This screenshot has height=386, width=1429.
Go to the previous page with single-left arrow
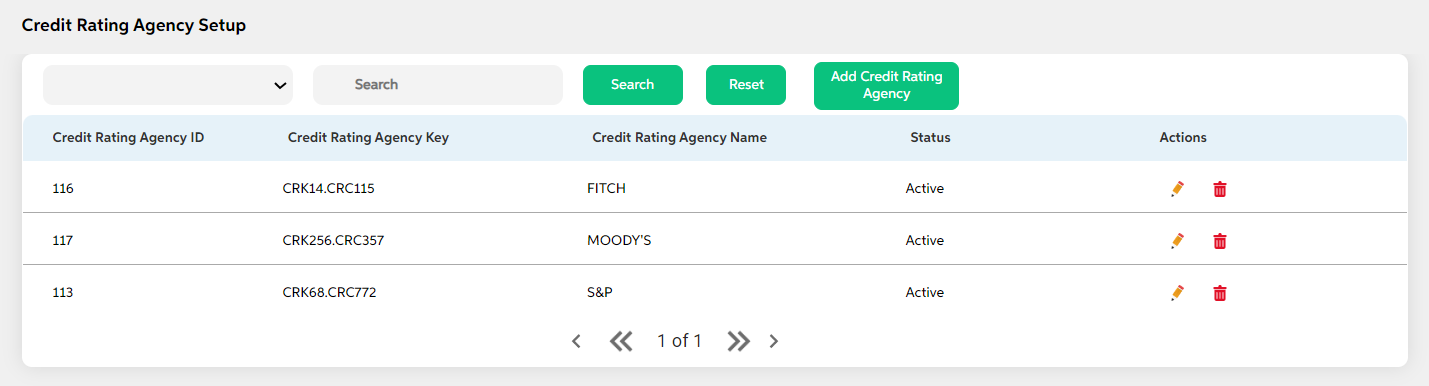click(x=576, y=341)
